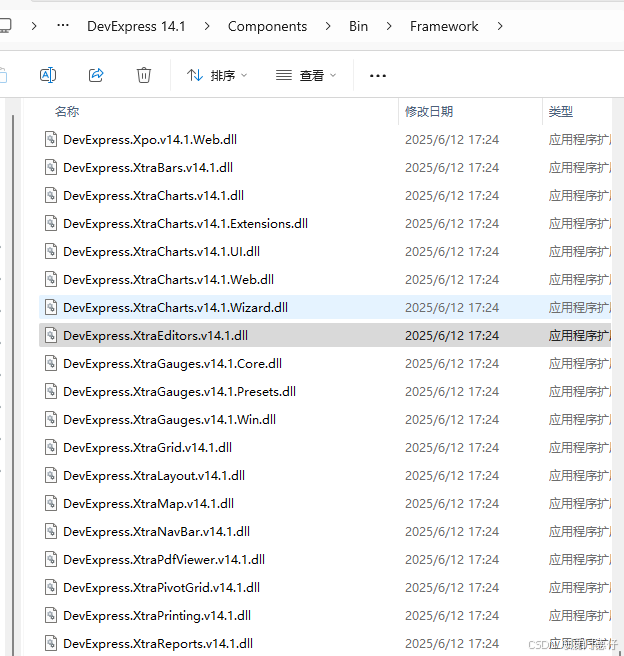
Task: Click the dll icon of Xpo.v14.1.Web.dll
Action: point(51,139)
